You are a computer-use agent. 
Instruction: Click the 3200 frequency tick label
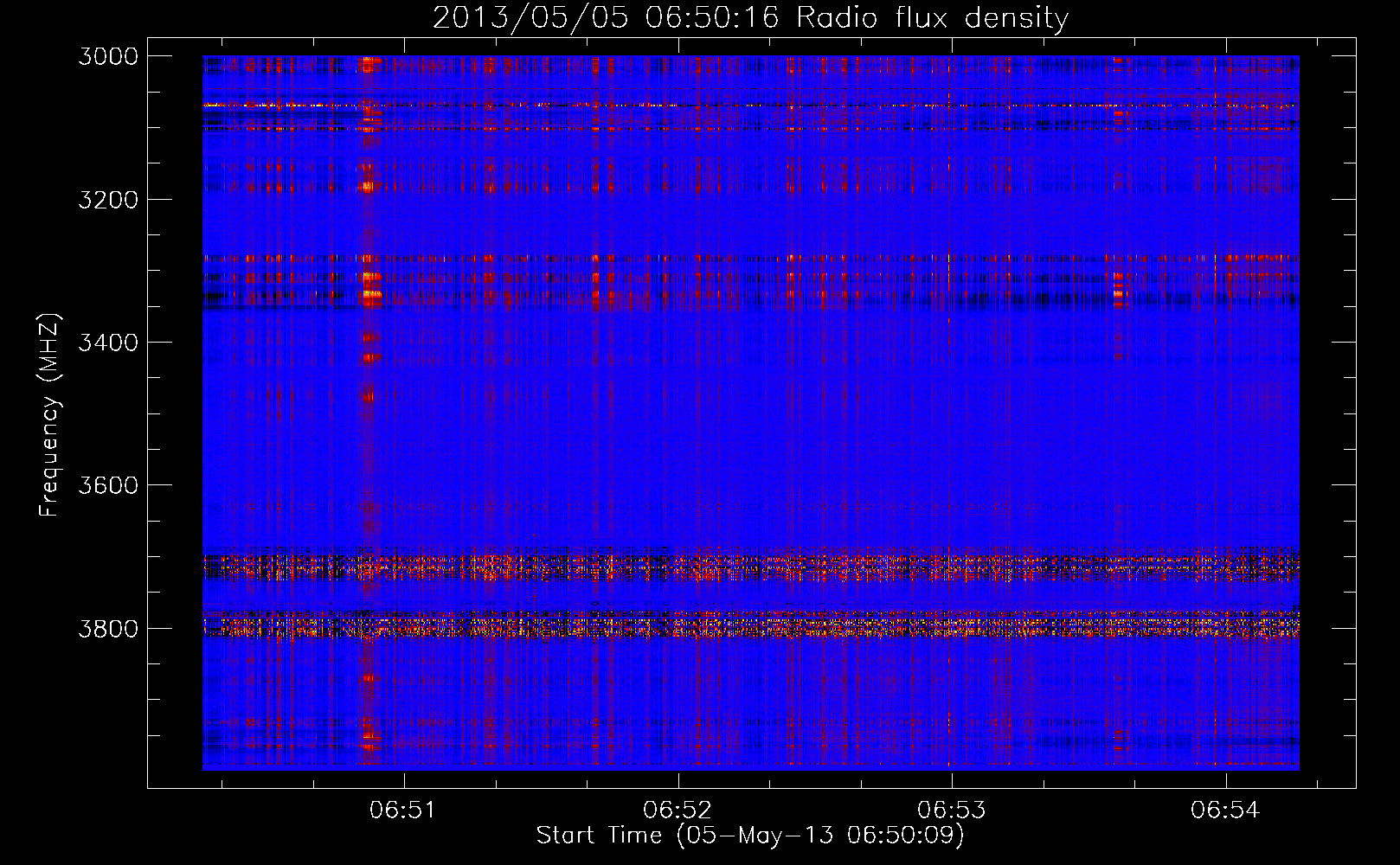click(108, 200)
